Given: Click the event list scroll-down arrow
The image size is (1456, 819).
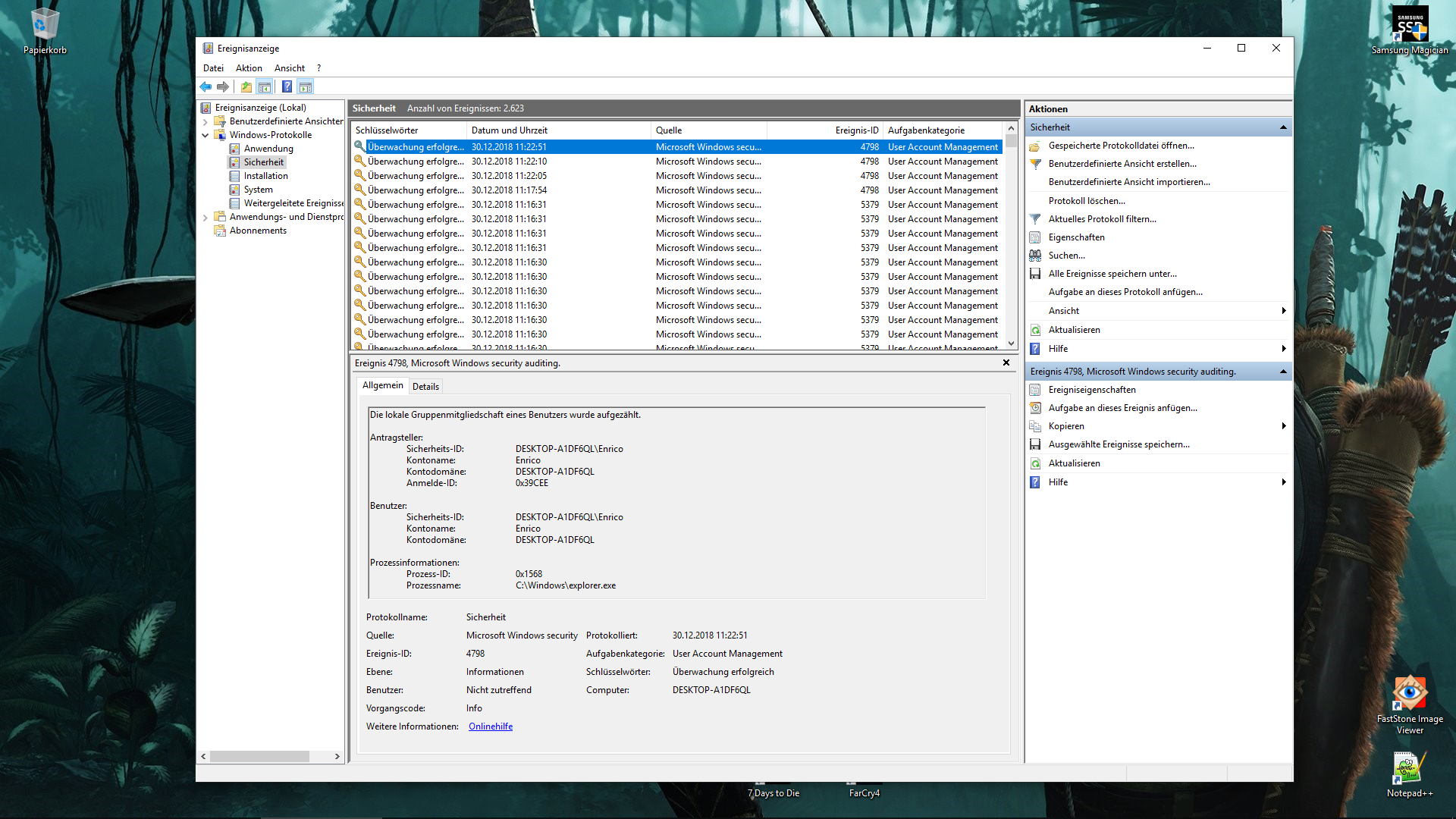Looking at the screenshot, I should tap(1011, 344).
